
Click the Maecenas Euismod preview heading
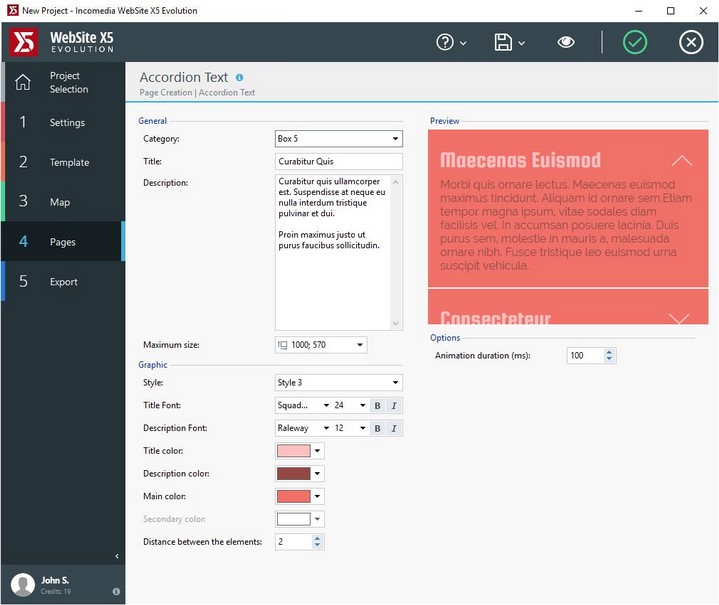click(x=520, y=160)
